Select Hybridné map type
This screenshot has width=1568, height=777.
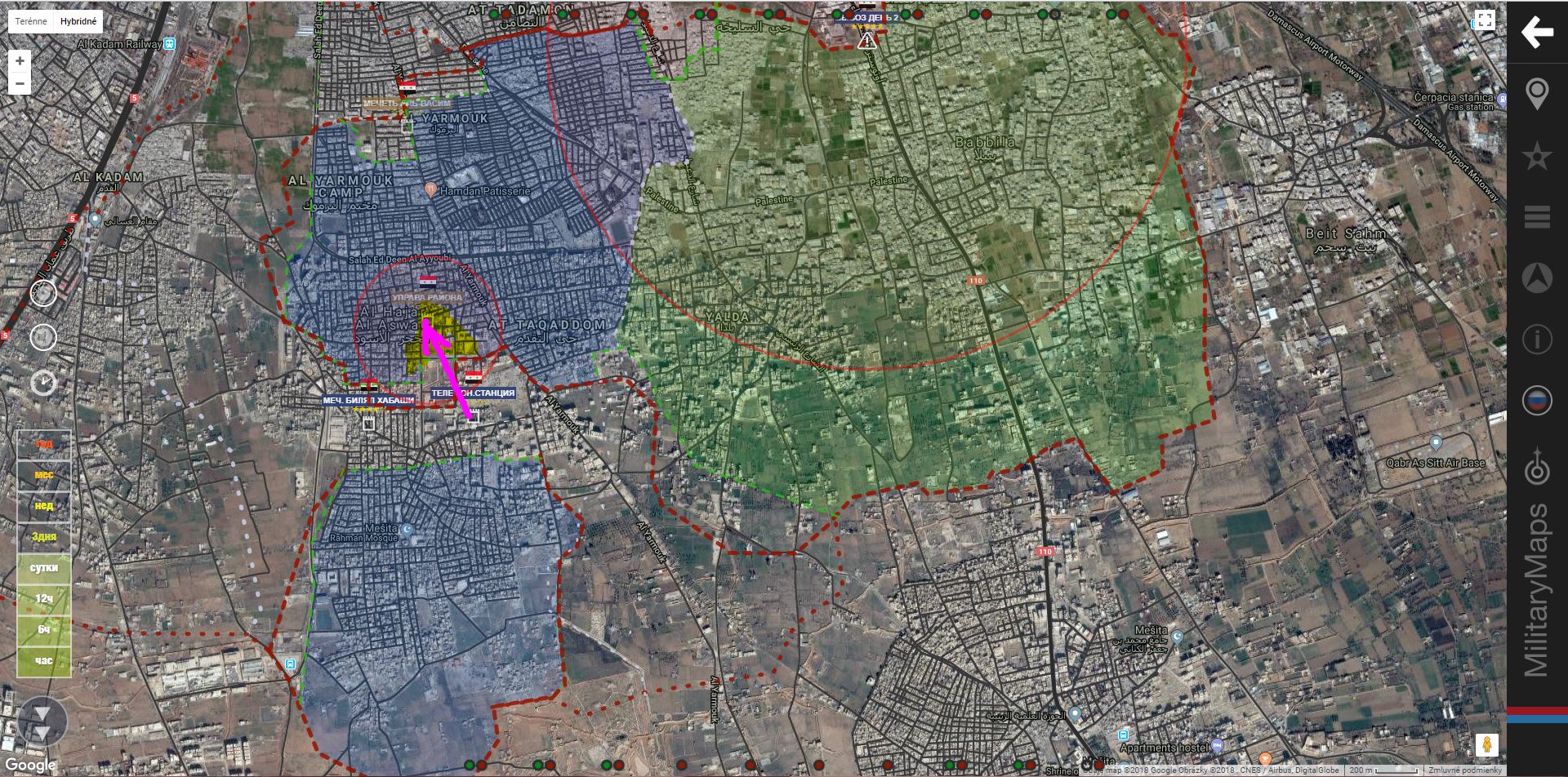78,21
